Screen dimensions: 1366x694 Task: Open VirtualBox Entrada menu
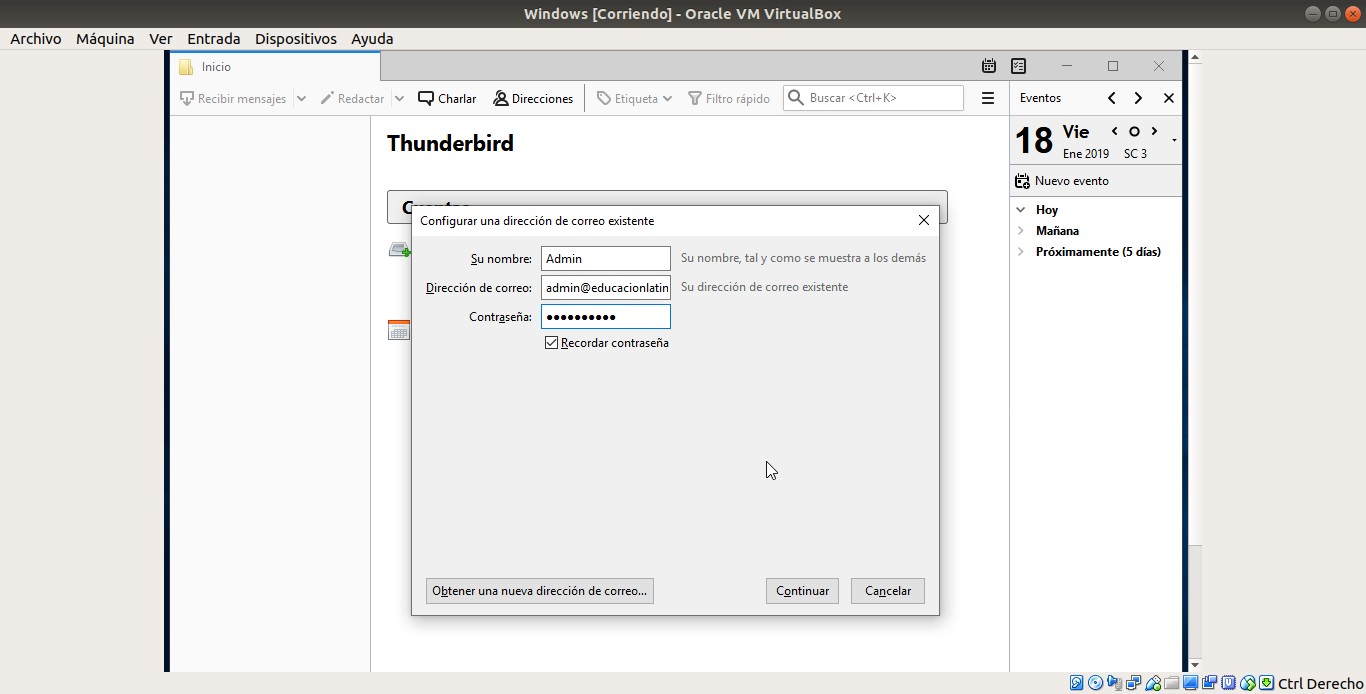click(214, 39)
